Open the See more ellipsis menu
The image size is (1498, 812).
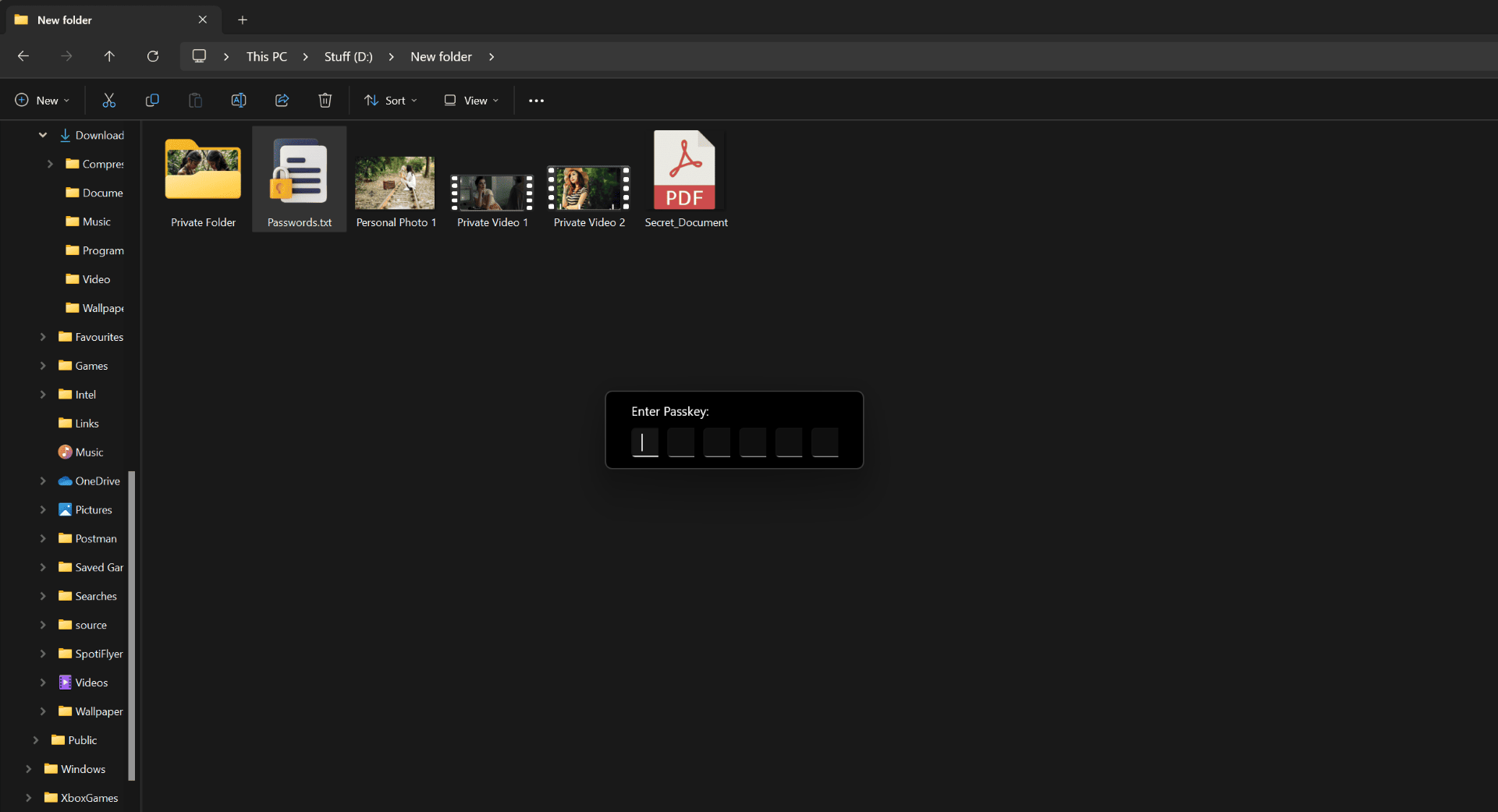pyautogui.click(x=536, y=101)
